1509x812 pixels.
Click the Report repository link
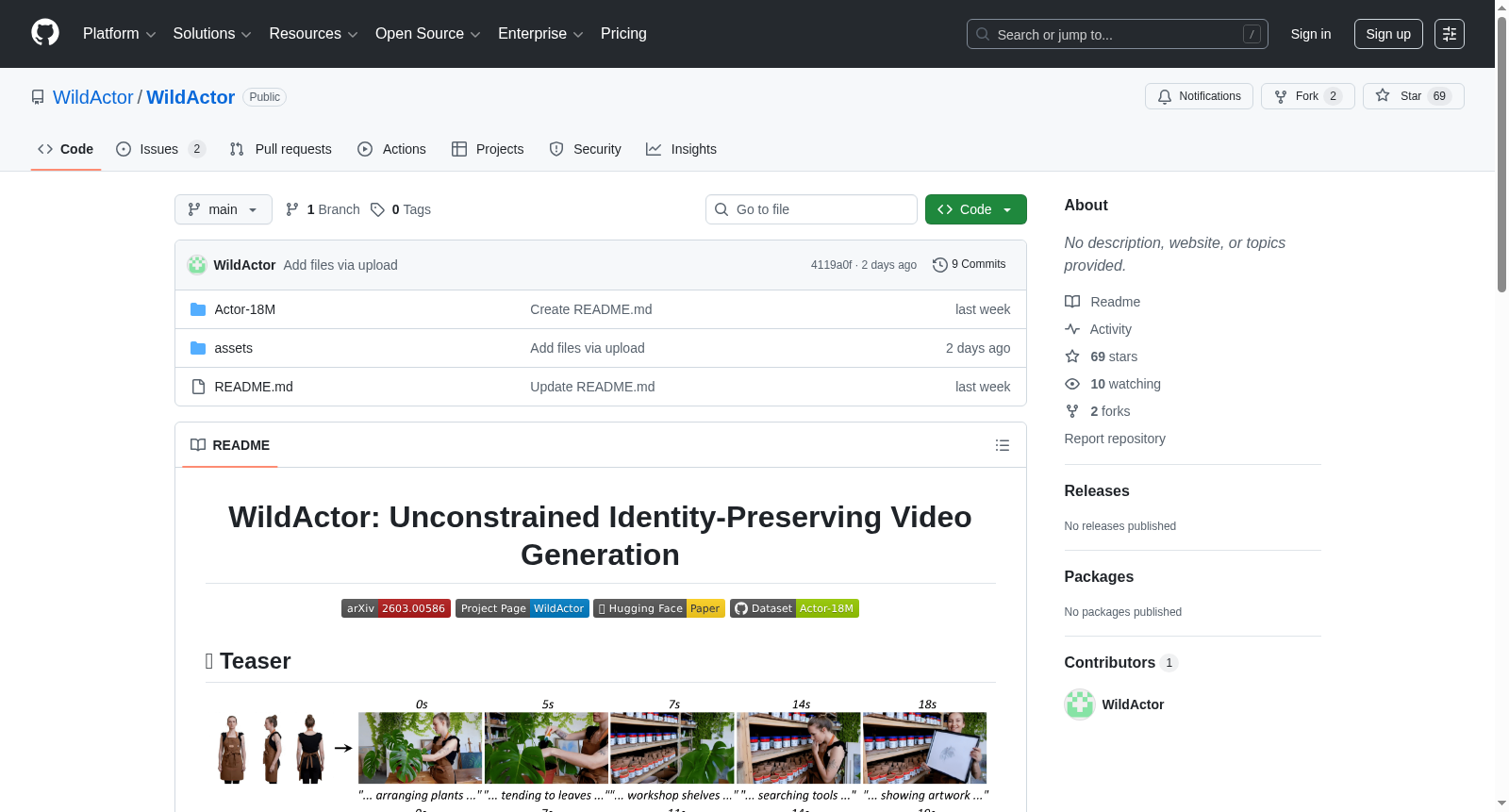click(x=1115, y=439)
